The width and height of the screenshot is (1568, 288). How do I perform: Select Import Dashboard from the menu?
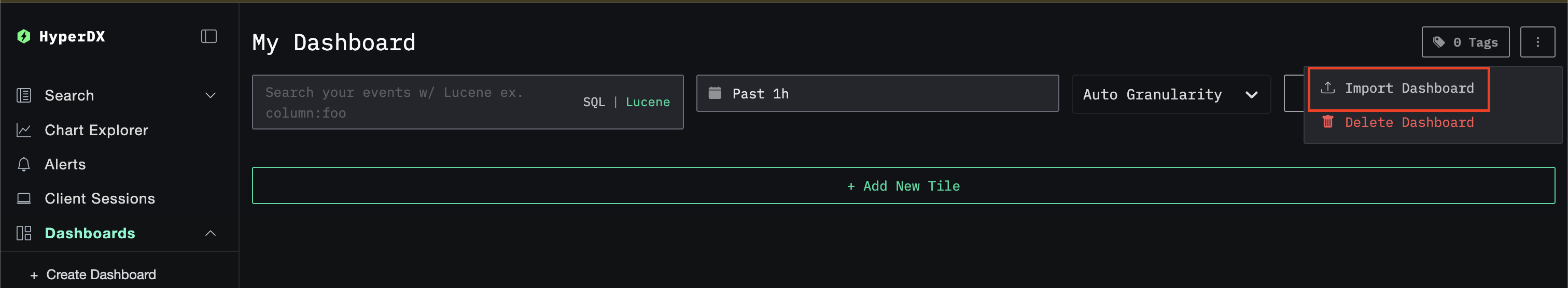point(1398,89)
